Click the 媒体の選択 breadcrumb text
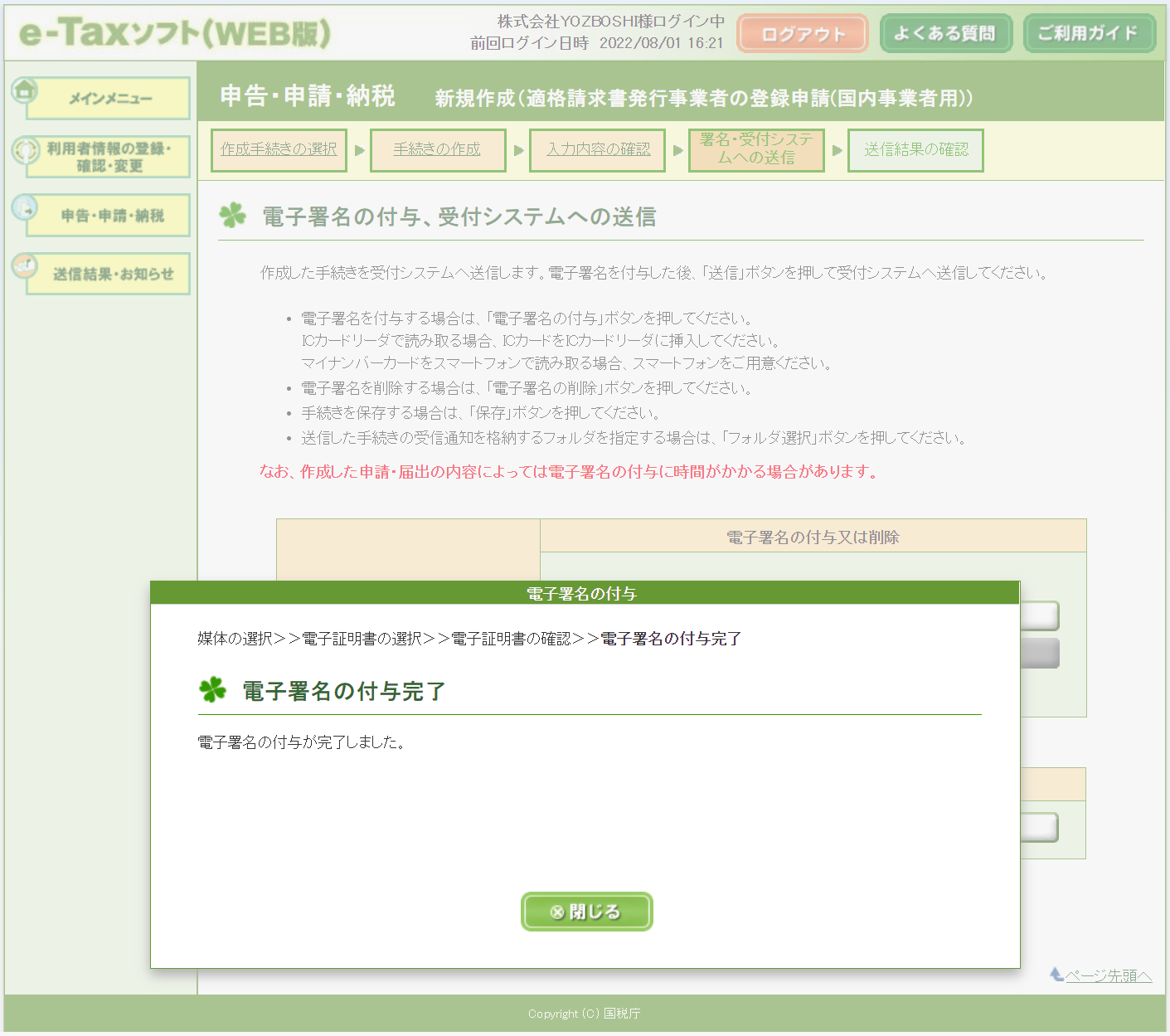This screenshot has height=1036, width=1170. pos(235,639)
